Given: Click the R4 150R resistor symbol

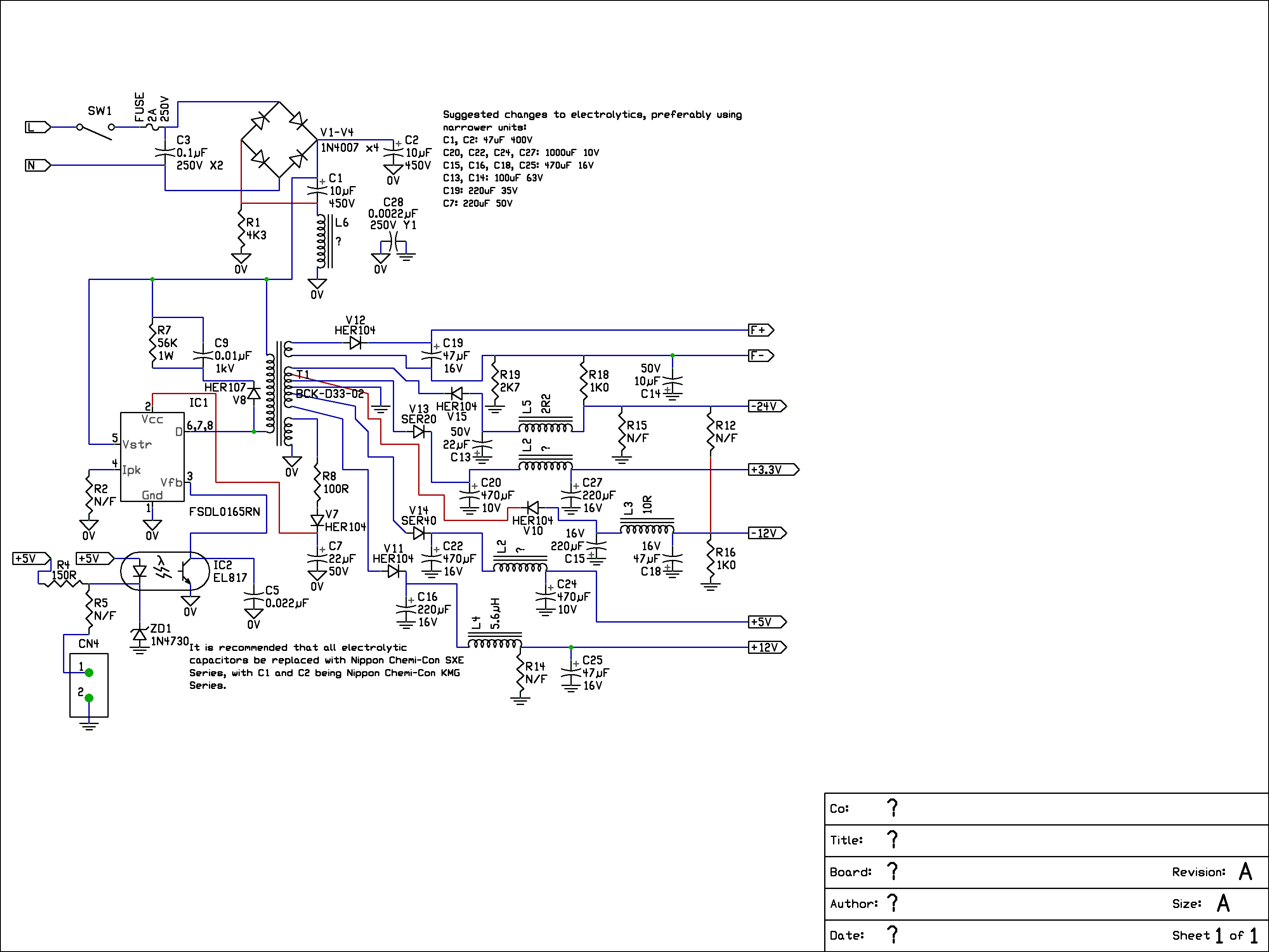Looking at the screenshot, I should tap(63, 584).
